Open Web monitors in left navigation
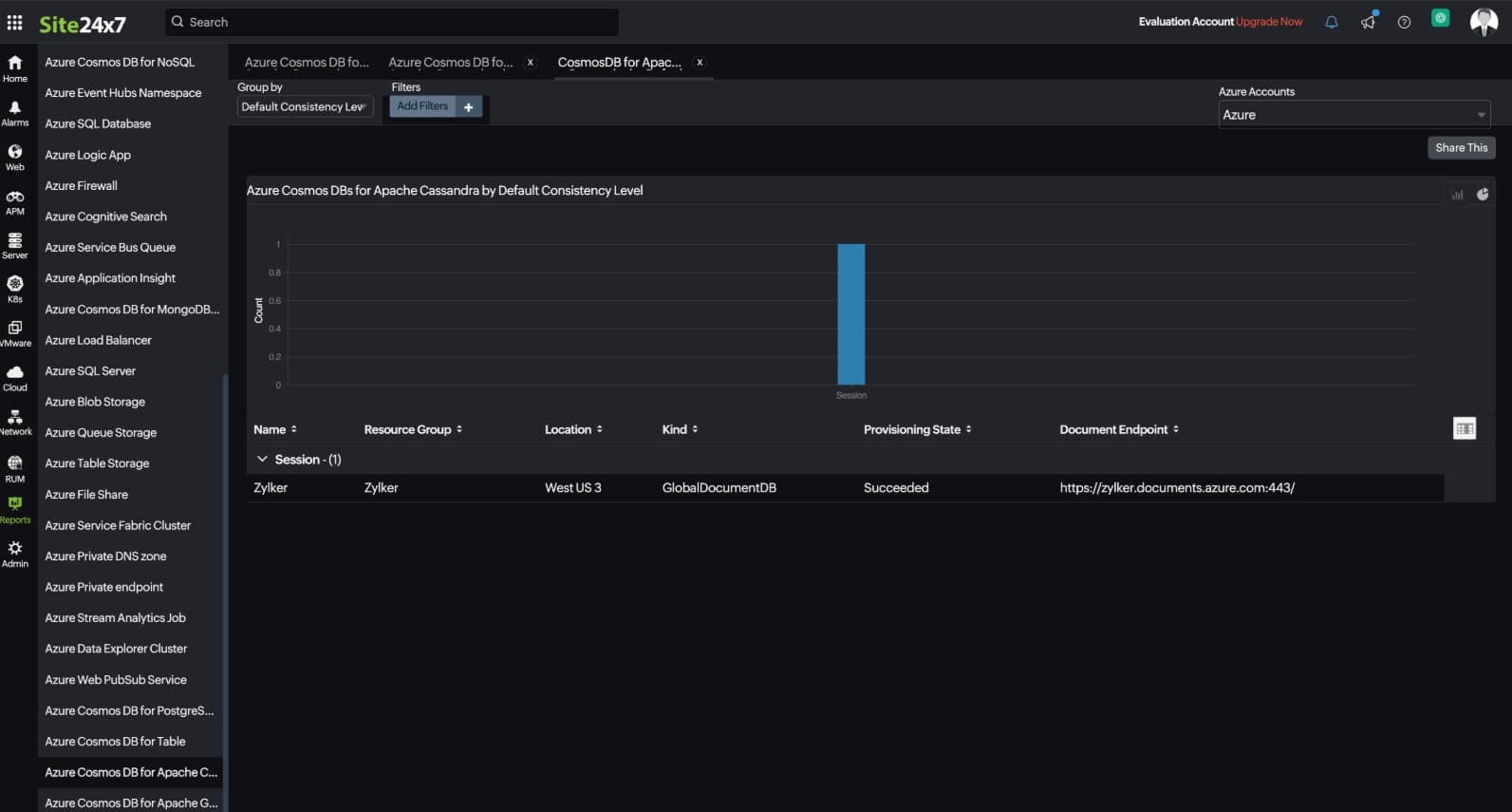Viewport: 1512px width, 812px height. tap(15, 158)
